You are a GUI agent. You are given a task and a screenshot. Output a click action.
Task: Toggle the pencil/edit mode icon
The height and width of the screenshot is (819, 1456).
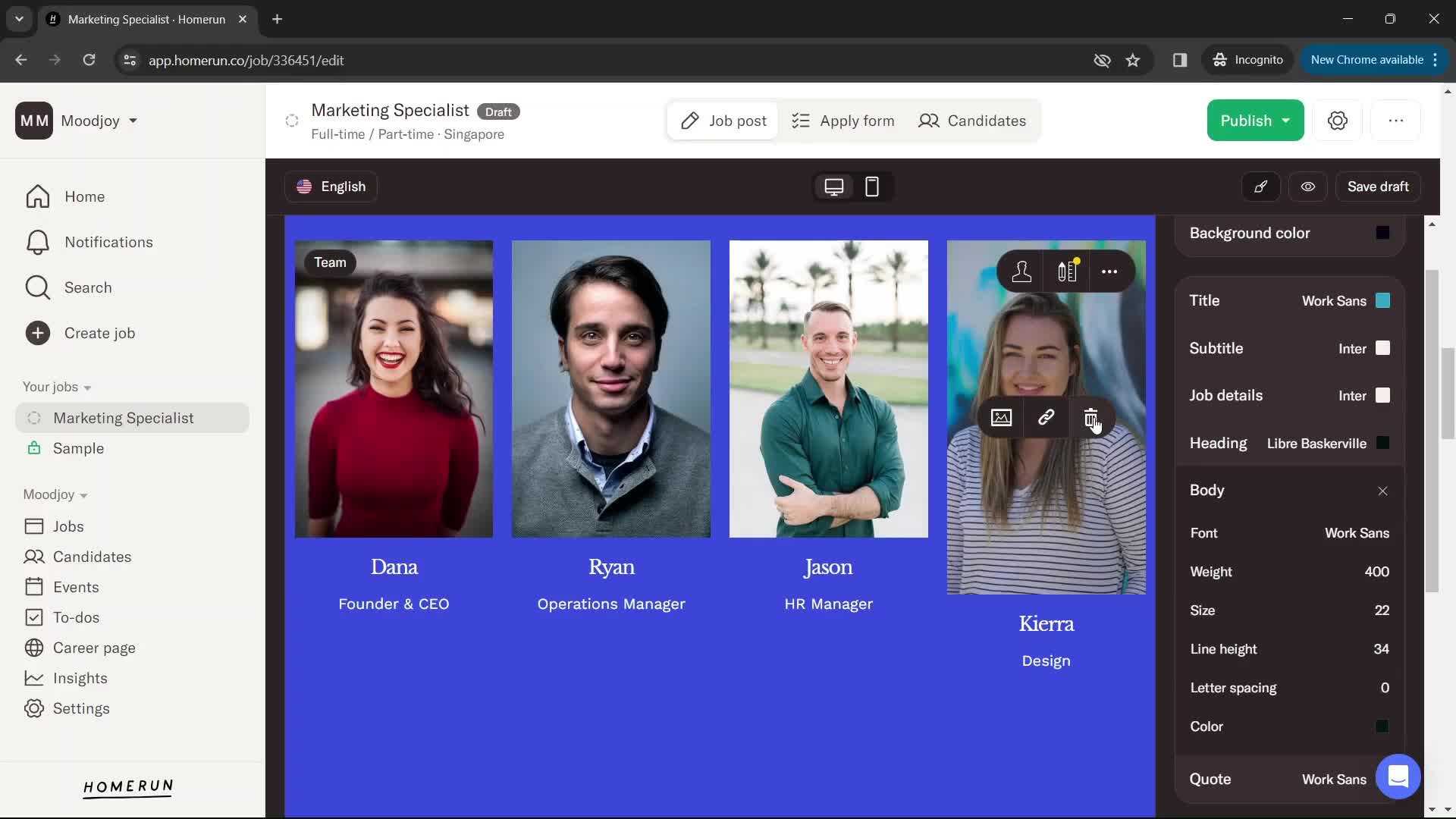[x=1261, y=186]
